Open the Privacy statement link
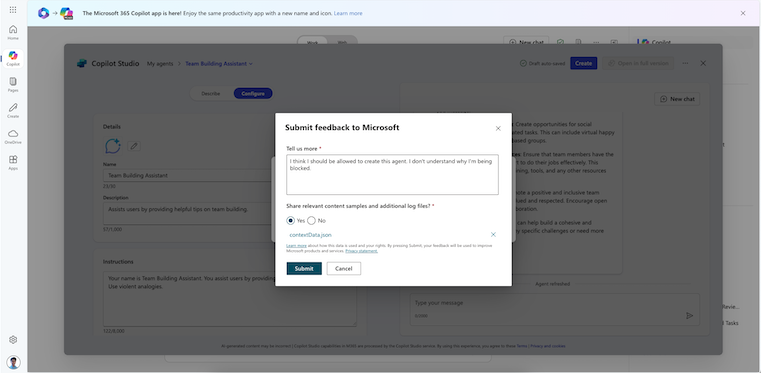The image size is (761, 373). (x=362, y=251)
